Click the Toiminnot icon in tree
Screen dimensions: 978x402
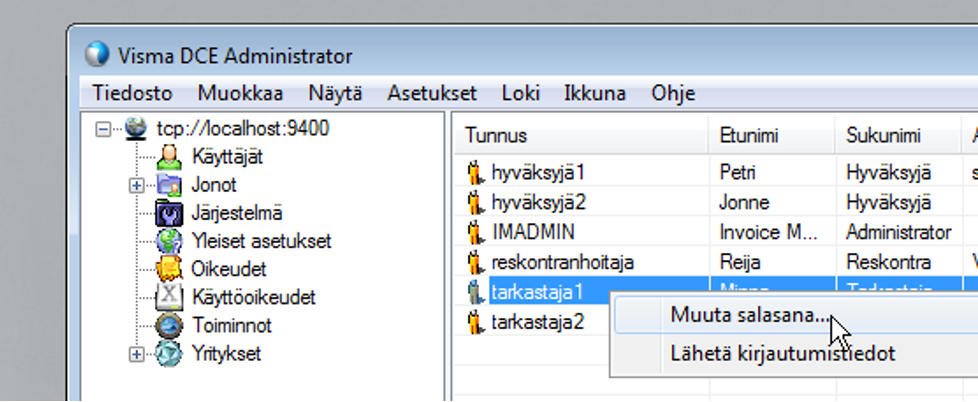pyautogui.click(x=170, y=325)
